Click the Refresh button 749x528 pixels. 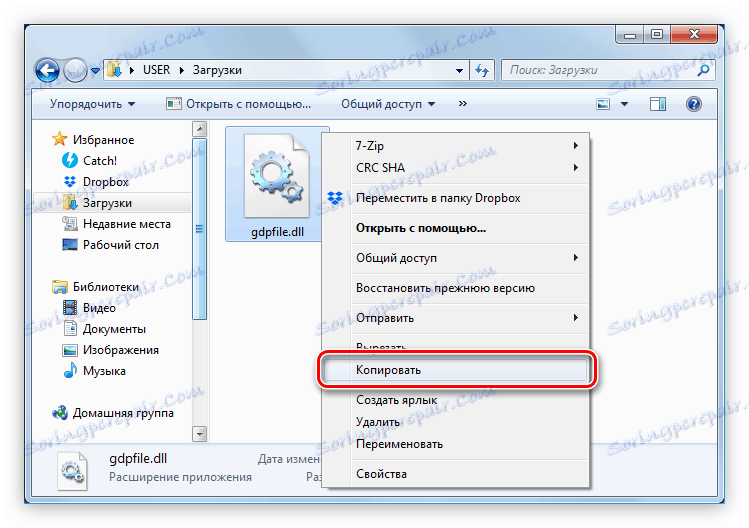pos(482,71)
